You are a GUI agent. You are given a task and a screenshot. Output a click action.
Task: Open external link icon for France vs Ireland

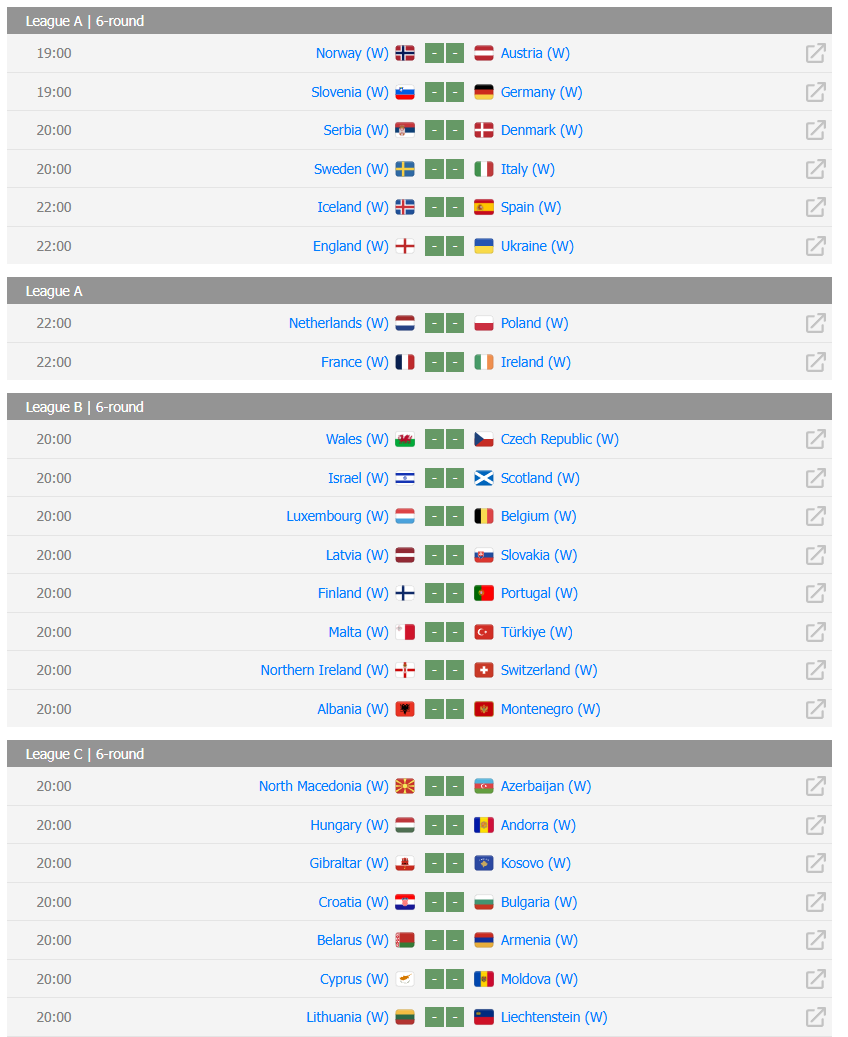click(x=816, y=362)
